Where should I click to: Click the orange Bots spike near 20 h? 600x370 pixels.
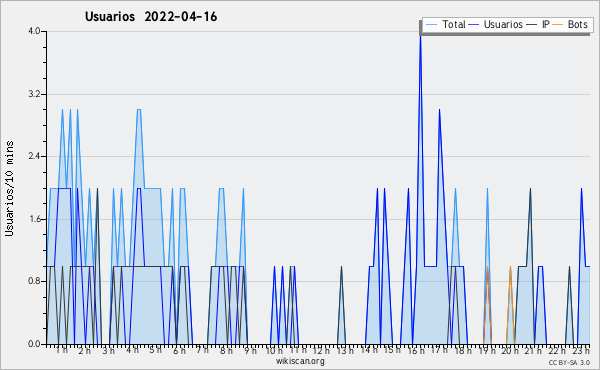coord(510,268)
